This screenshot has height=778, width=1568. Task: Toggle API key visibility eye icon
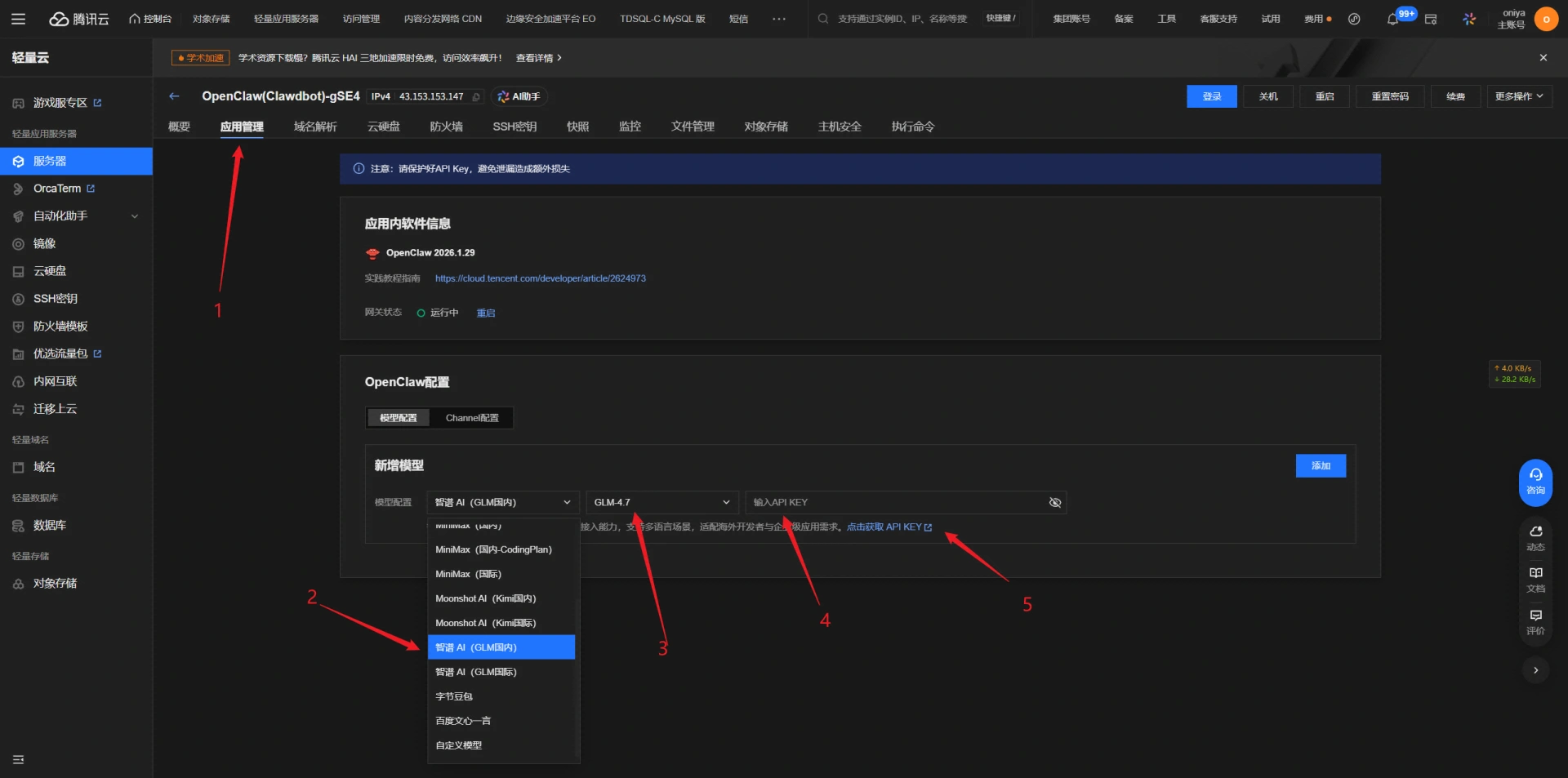(1054, 502)
